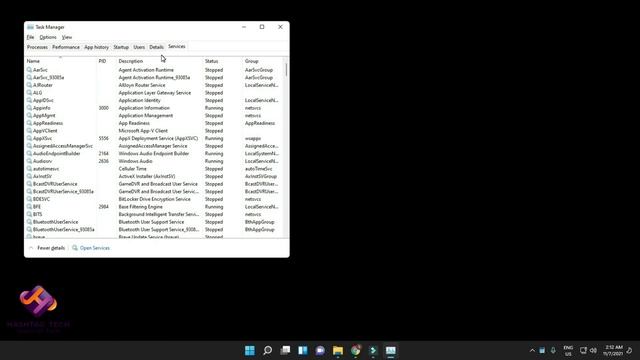Open the Windows Start menu
This screenshot has height=360, width=640.
coord(250,350)
